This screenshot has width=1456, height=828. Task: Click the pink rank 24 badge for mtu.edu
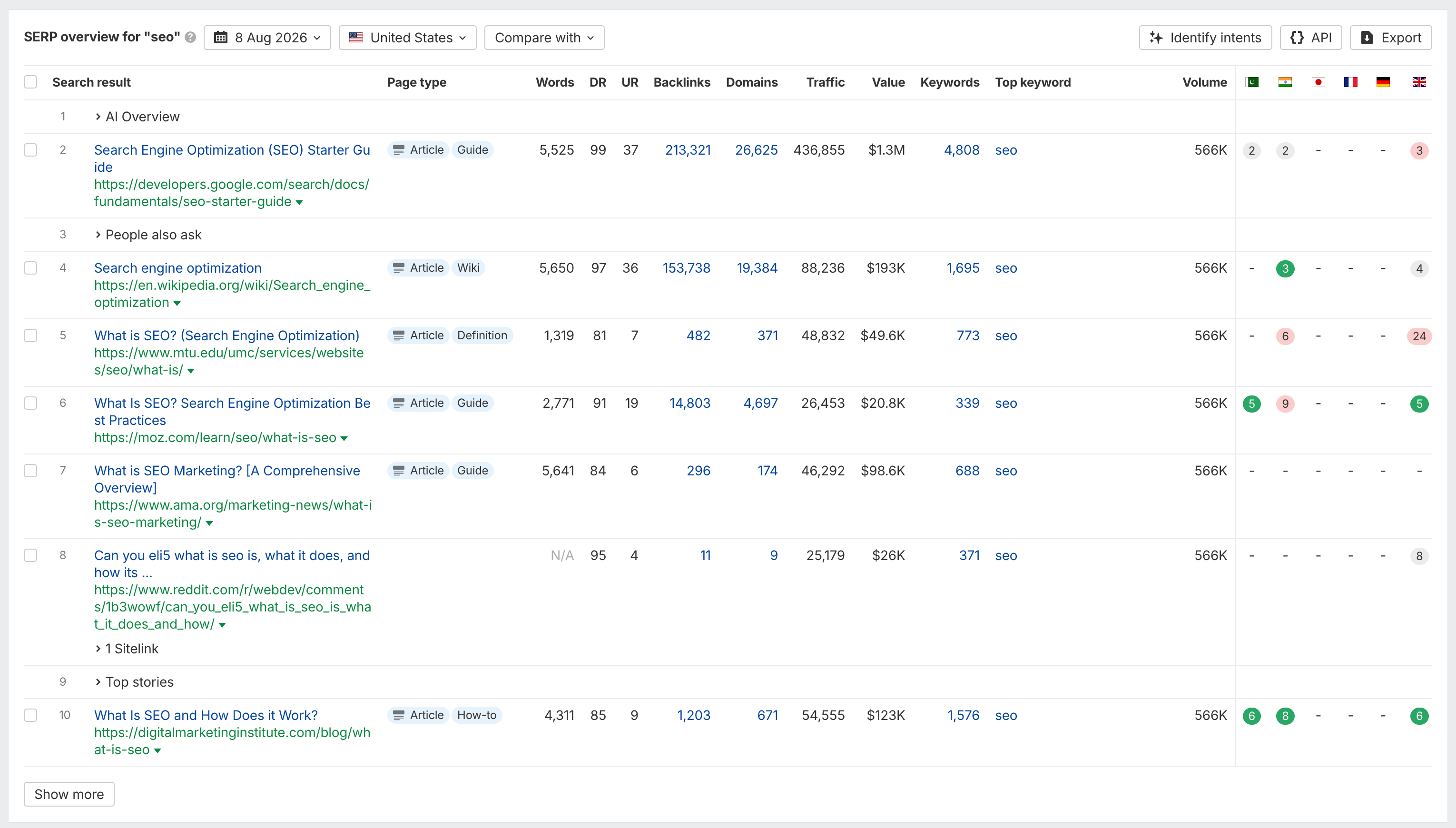pos(1419,336)
